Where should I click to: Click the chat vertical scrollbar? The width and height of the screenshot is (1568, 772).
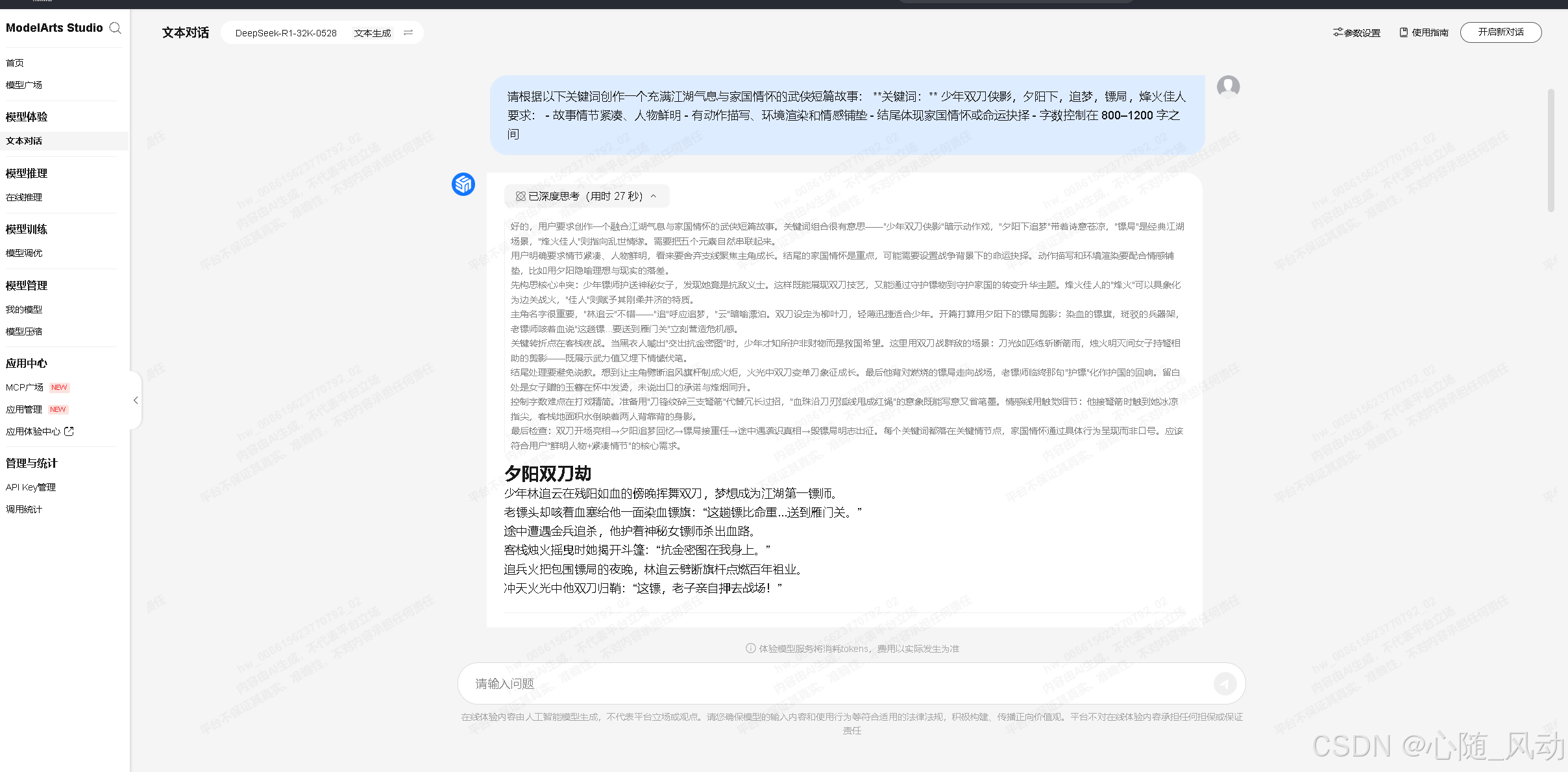(1550, 151)
